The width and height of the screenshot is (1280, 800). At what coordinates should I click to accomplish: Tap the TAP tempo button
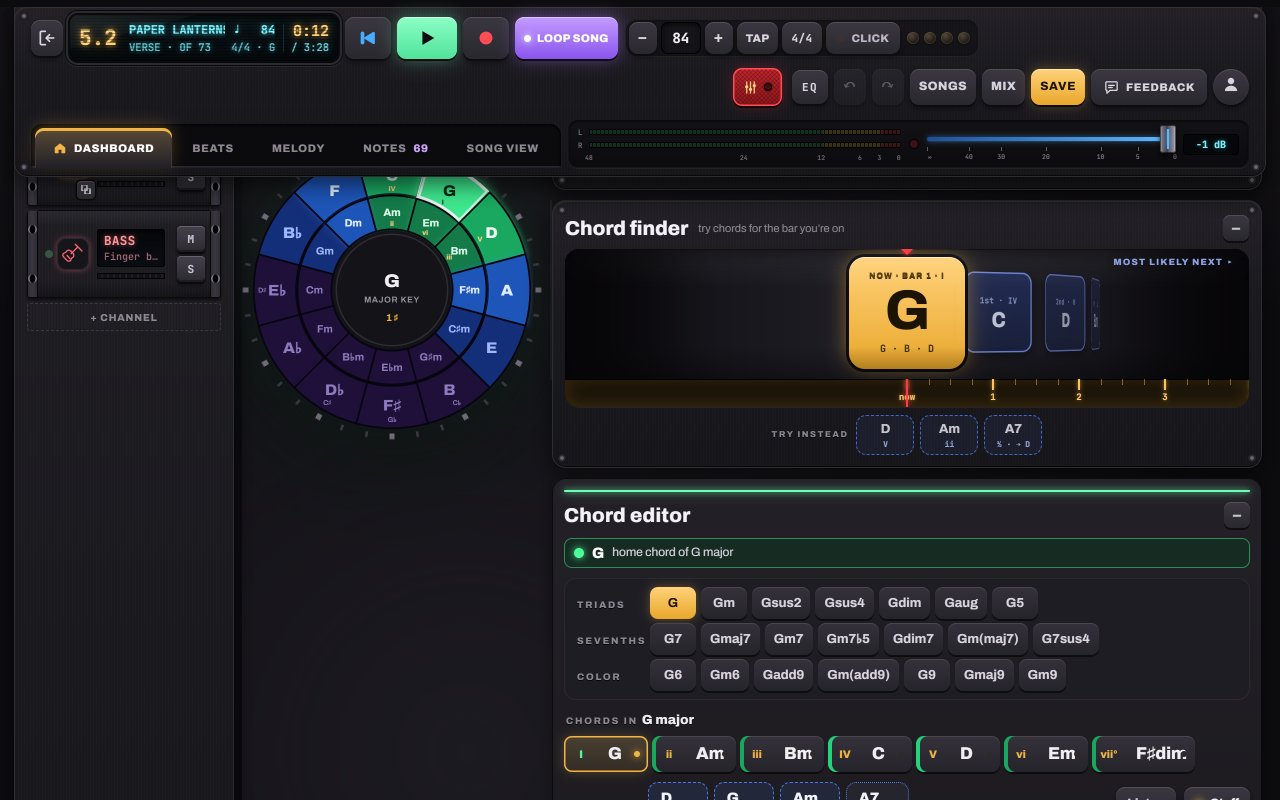(757, 38)
